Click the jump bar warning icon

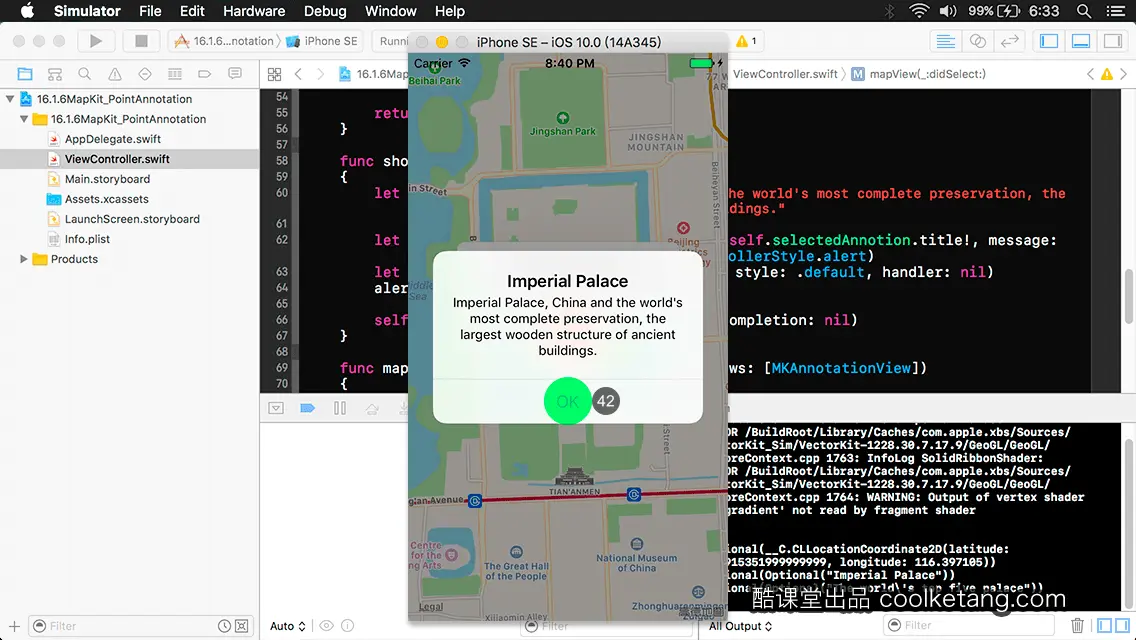point(1107,74)
